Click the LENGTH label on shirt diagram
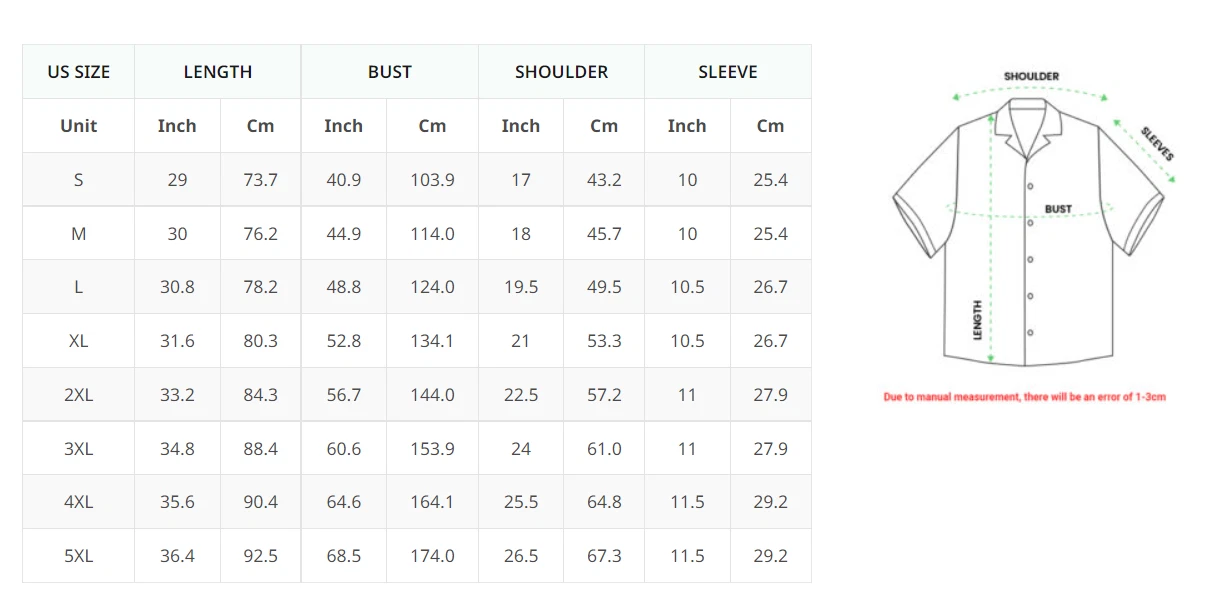This screenshot has height=599, width=1205. pyautogui.click(x=978, y=320)
